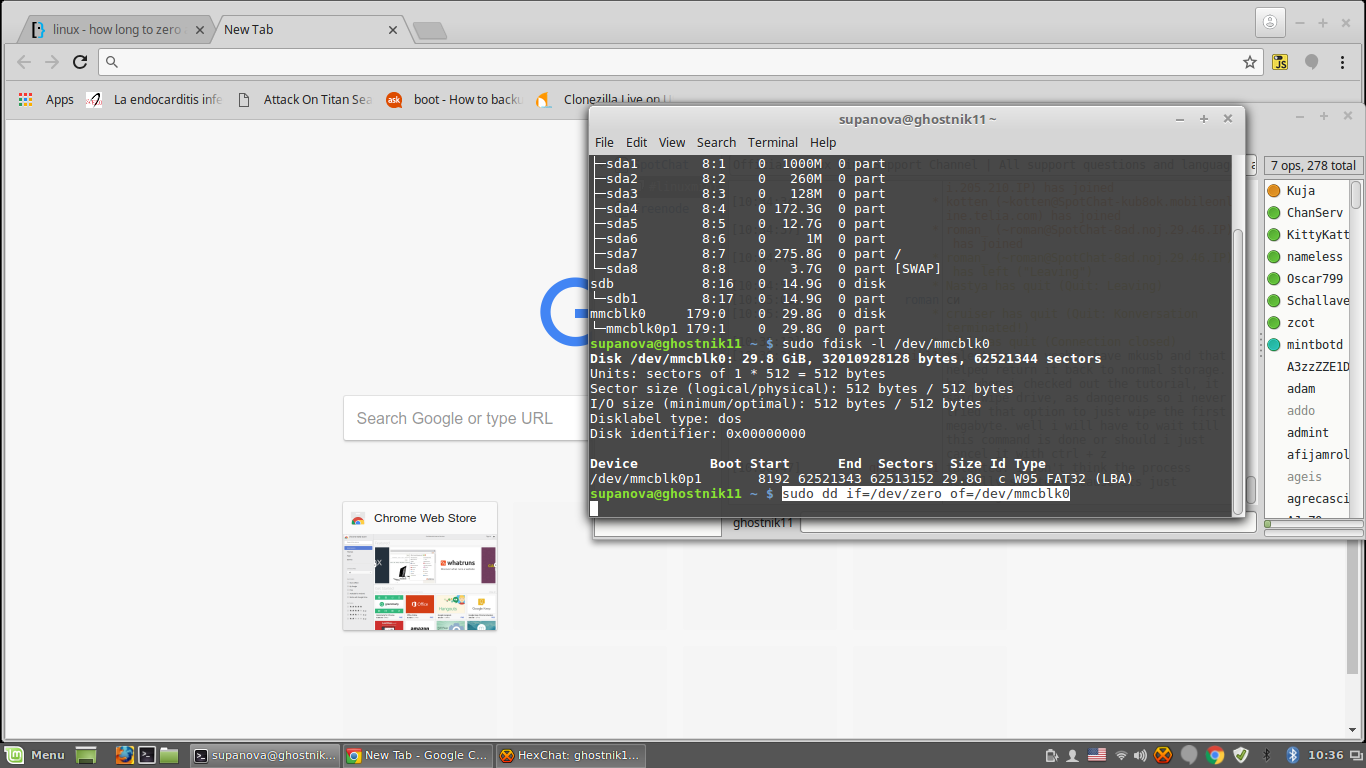1366x768 pixels.
Task: Select user zcot in HexChat list
Action: coord(1300,323)
